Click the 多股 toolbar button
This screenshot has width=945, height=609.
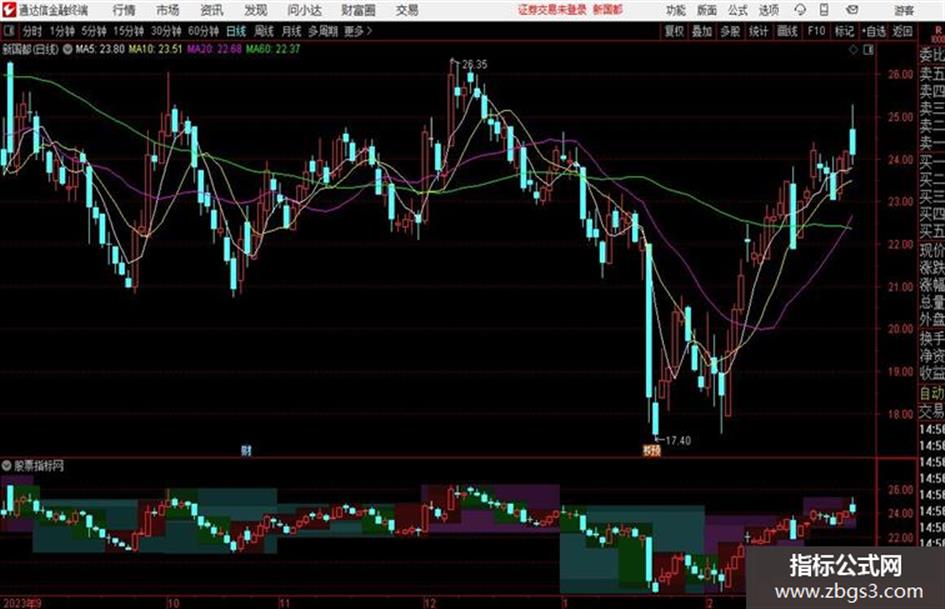point(730,31)
